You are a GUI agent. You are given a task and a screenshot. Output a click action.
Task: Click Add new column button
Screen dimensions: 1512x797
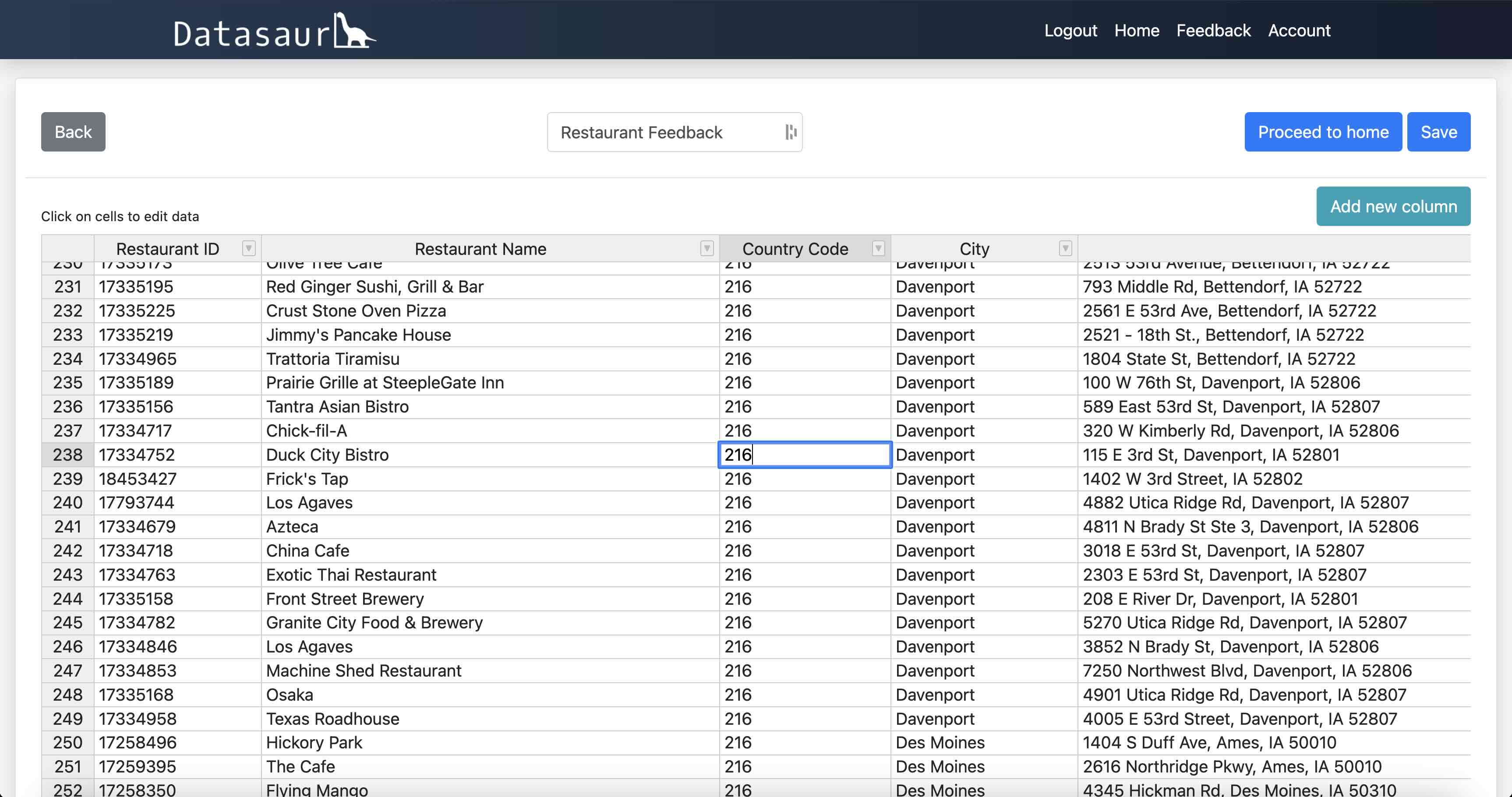coord(1393,207)
